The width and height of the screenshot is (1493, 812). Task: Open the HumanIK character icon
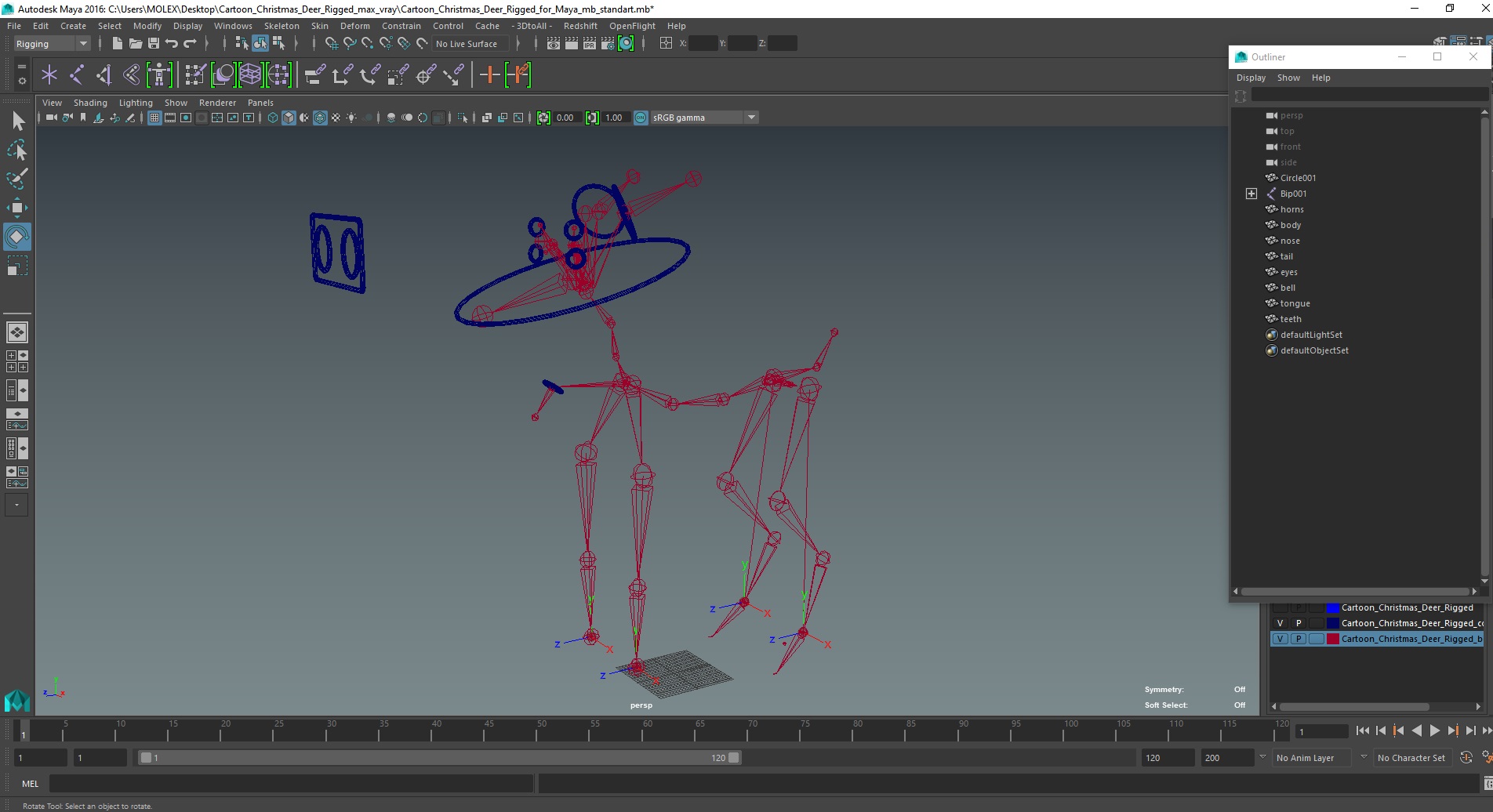click(159, 75)
